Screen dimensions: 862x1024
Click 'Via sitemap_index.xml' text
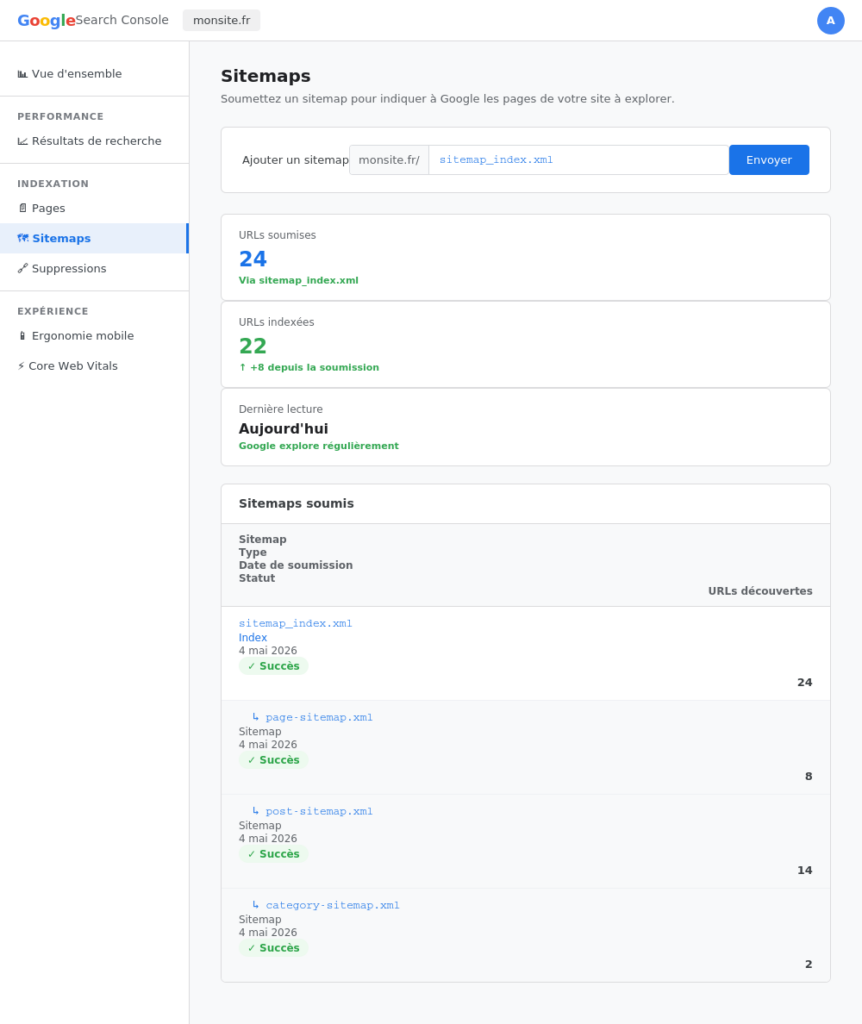point(298,280)
